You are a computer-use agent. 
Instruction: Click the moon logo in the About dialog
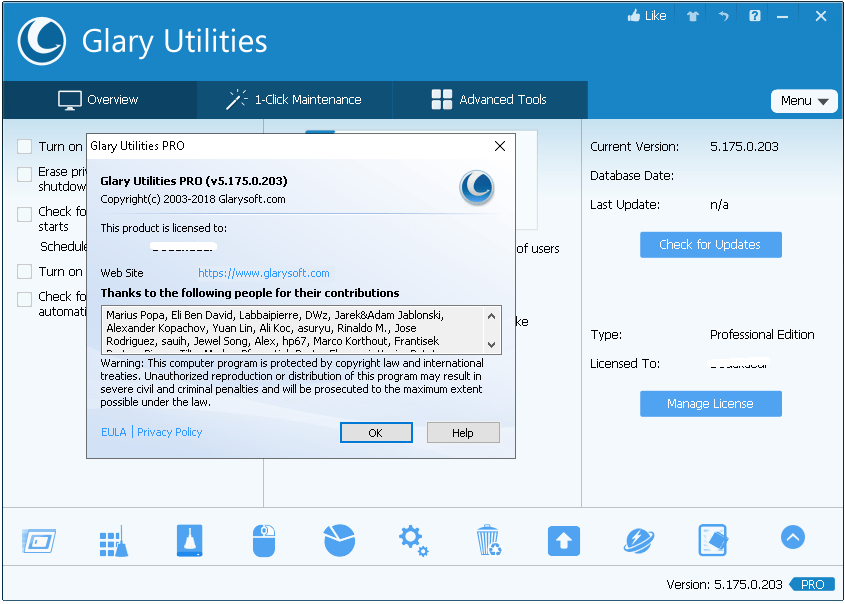[x=477, y=188]
